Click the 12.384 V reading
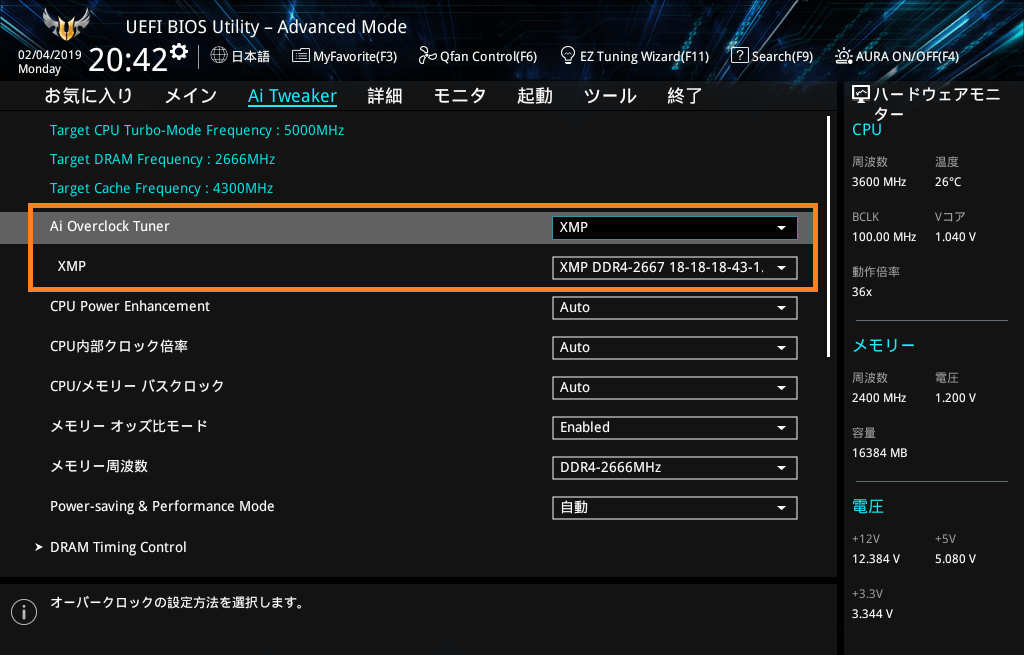 [876, 559]
